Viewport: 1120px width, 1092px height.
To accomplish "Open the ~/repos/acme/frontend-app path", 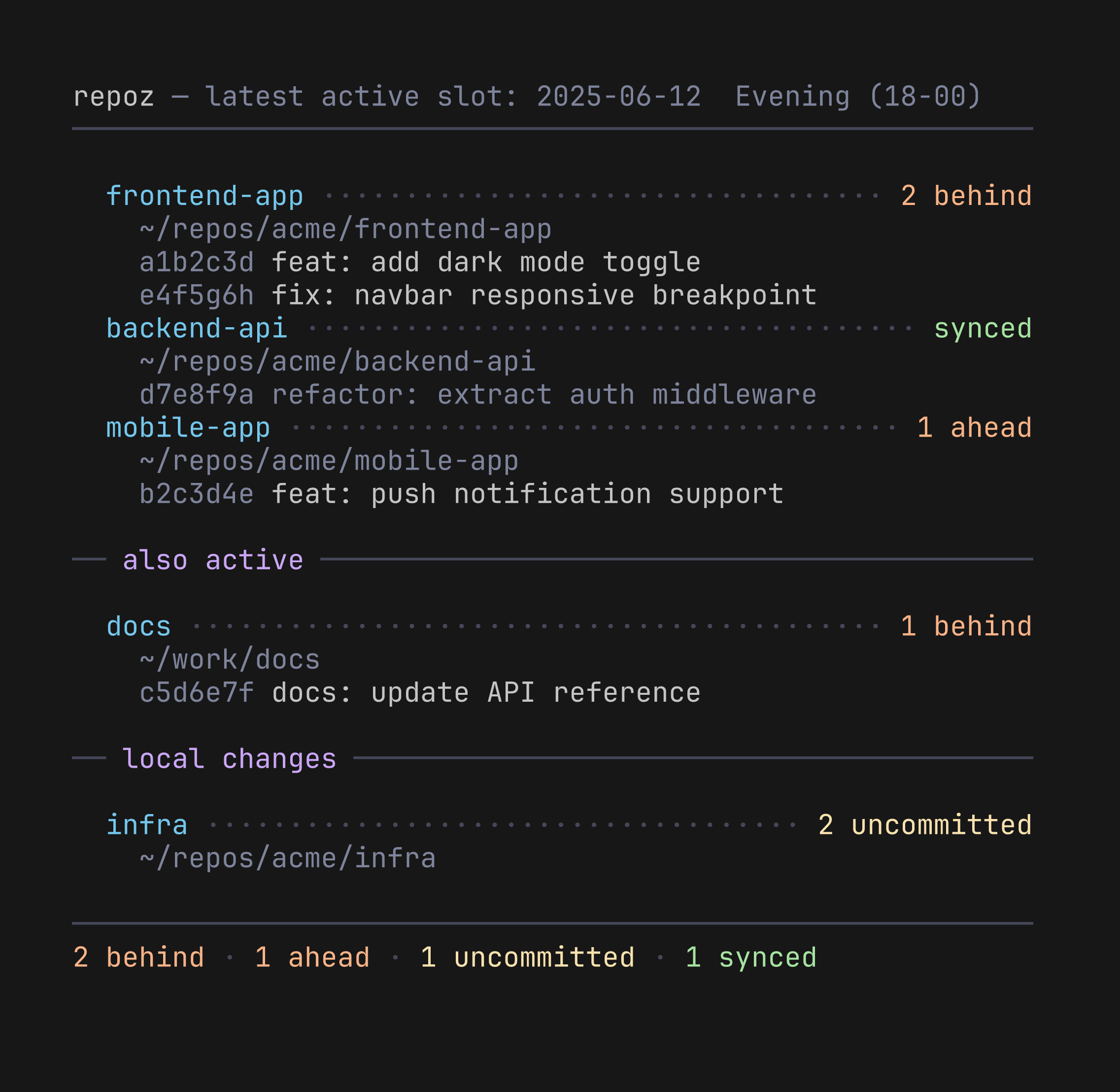I will [x=345, y=230].
